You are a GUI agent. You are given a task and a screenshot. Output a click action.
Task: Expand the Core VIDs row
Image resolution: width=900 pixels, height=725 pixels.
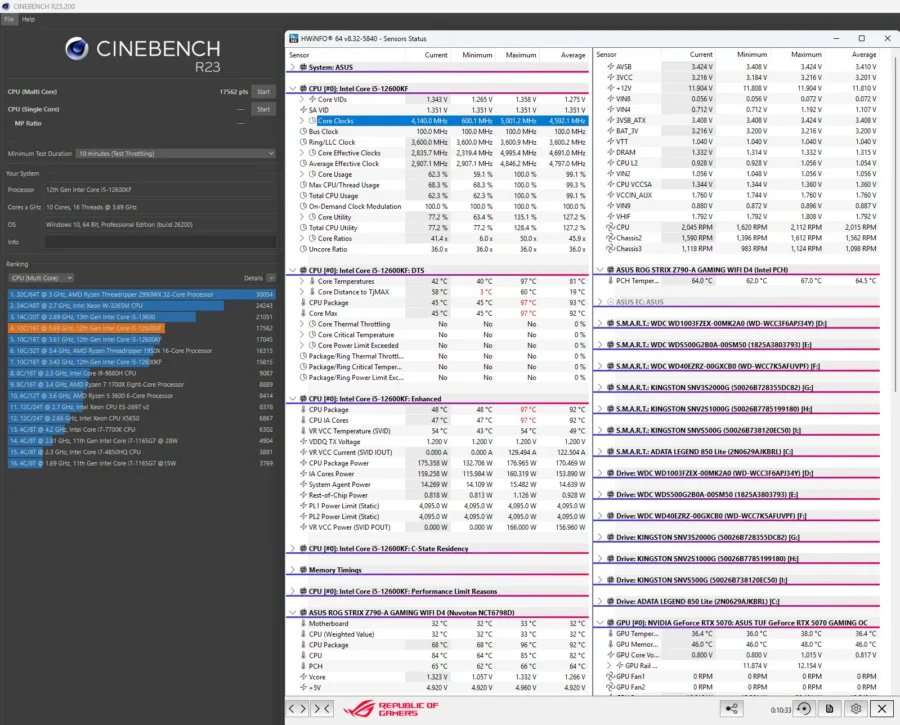(302, 99)
